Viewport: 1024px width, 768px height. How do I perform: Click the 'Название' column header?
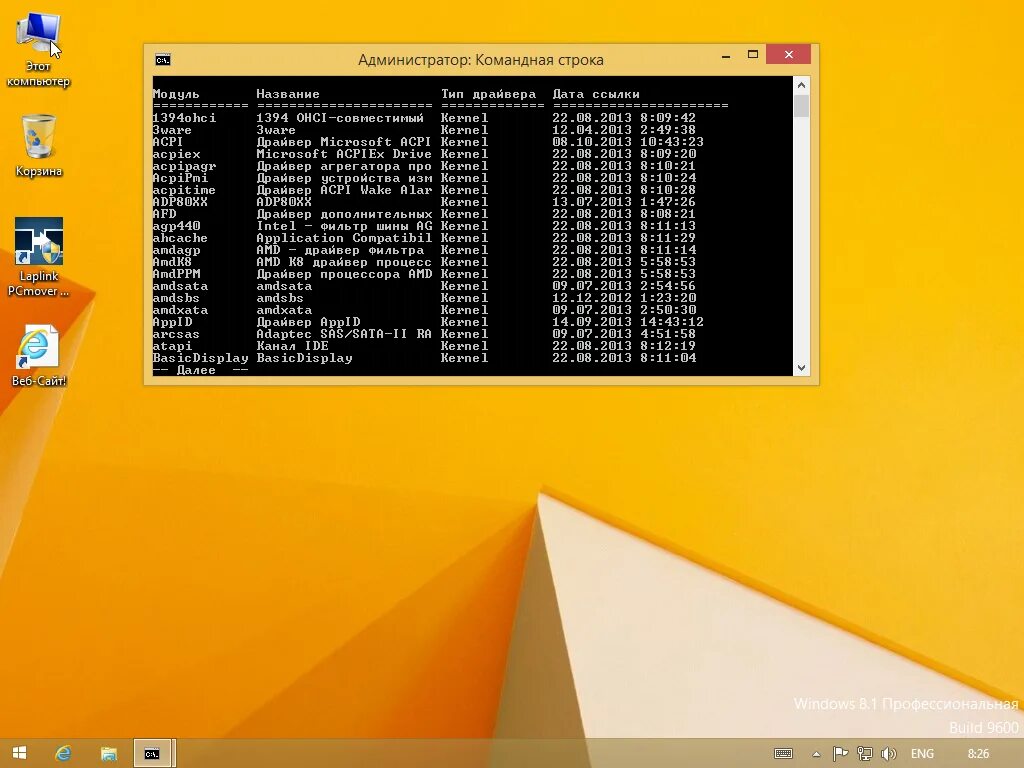click(288, 94)
